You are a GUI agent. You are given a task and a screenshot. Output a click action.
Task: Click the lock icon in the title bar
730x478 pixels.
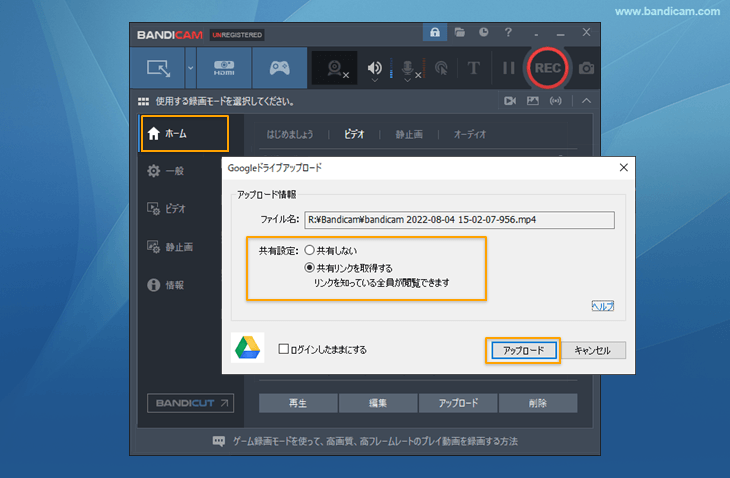435,32
